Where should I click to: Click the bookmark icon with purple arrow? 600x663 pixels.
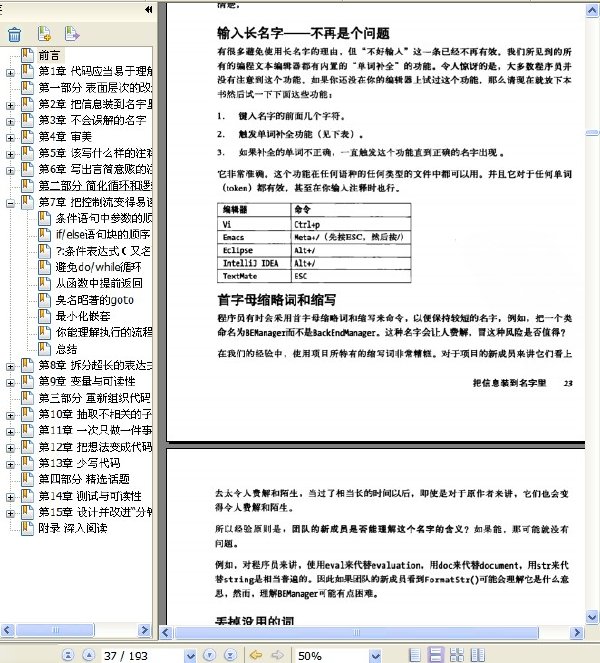(x=71, y=34)
